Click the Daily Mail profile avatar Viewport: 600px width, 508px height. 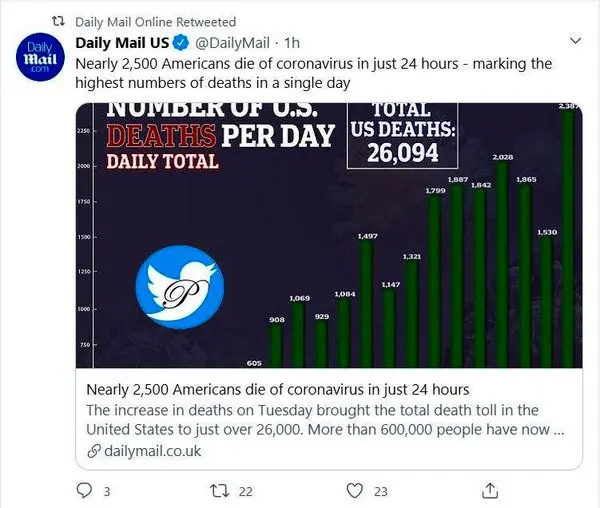(40, 57)
